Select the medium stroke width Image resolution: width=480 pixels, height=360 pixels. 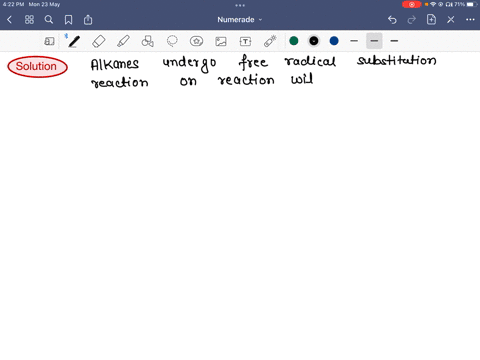374,41
